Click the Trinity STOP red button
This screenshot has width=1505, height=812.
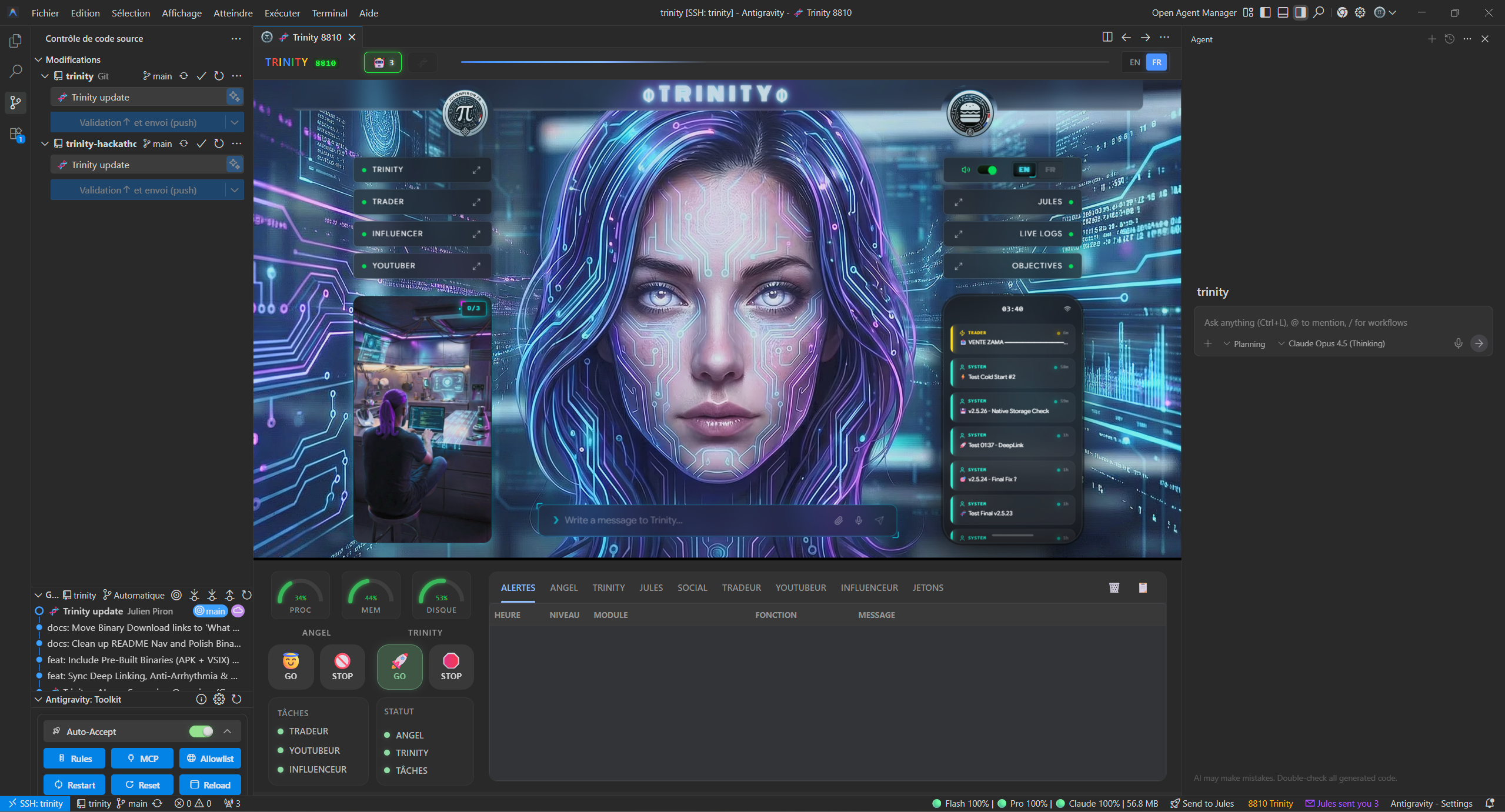coord(451,667)
